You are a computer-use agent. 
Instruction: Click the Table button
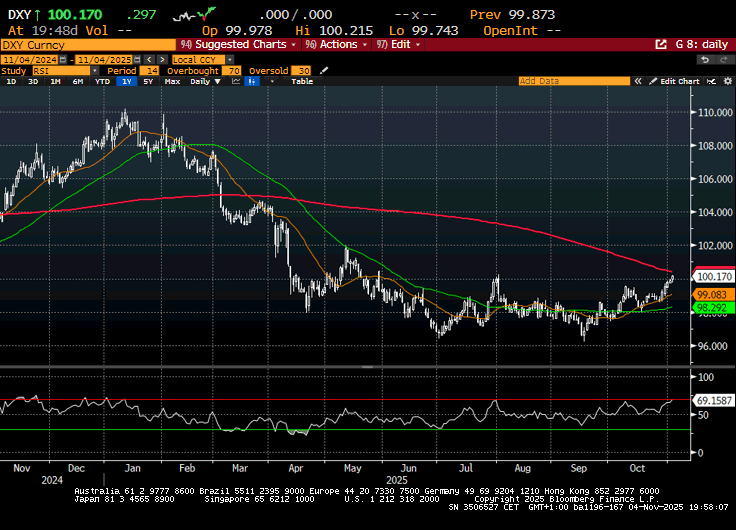[x=301, y=81]
